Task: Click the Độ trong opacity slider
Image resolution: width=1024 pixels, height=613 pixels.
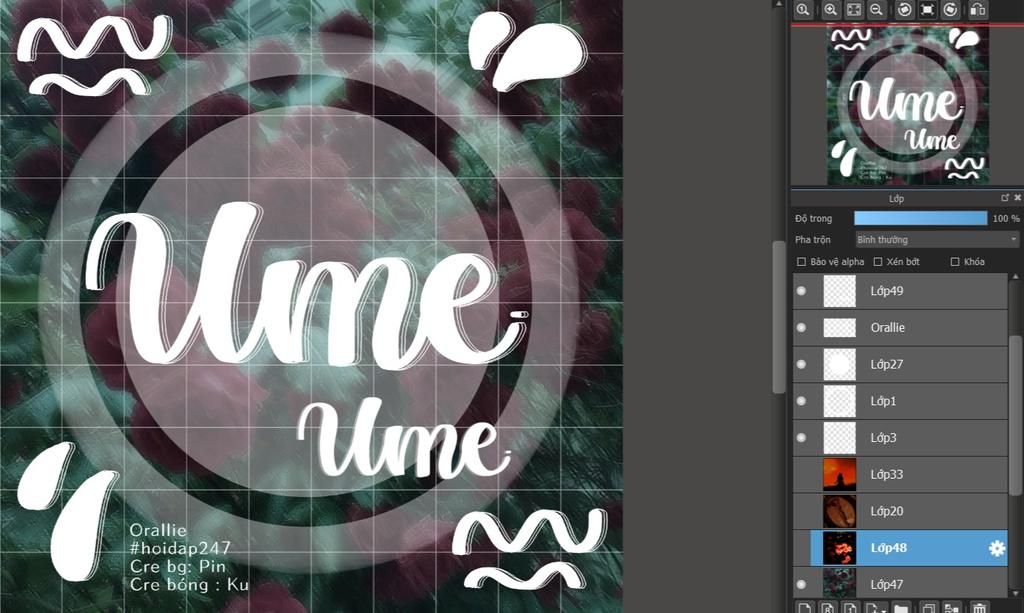Action: click(921, 218)
